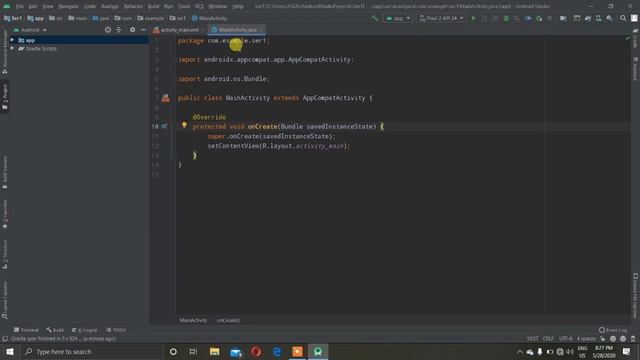Click the 4 spaces indent status entry
This screenshot has width=640, height=360.
586,339
